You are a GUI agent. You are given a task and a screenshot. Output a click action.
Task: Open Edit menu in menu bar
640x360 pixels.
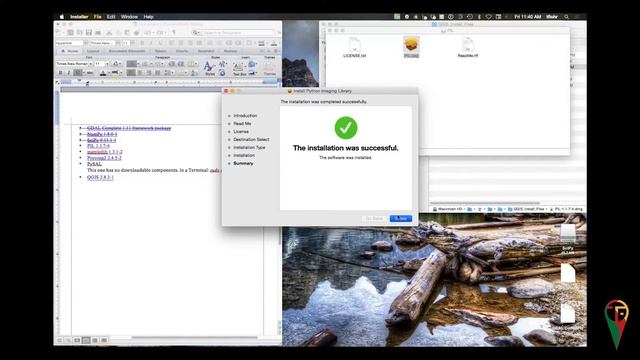(111, 17)
